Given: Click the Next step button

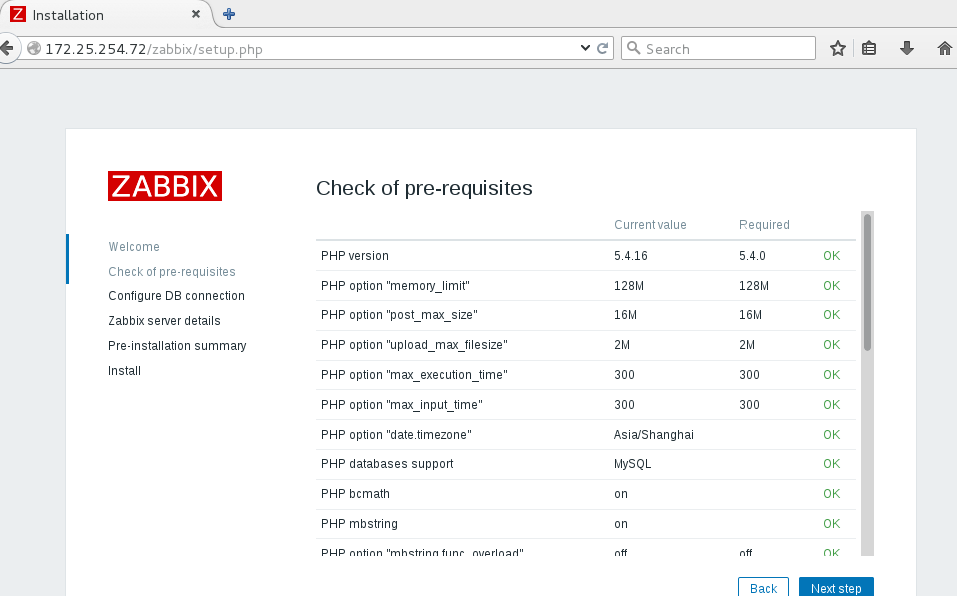Looking at the screenshot, I should coord(836,587).
